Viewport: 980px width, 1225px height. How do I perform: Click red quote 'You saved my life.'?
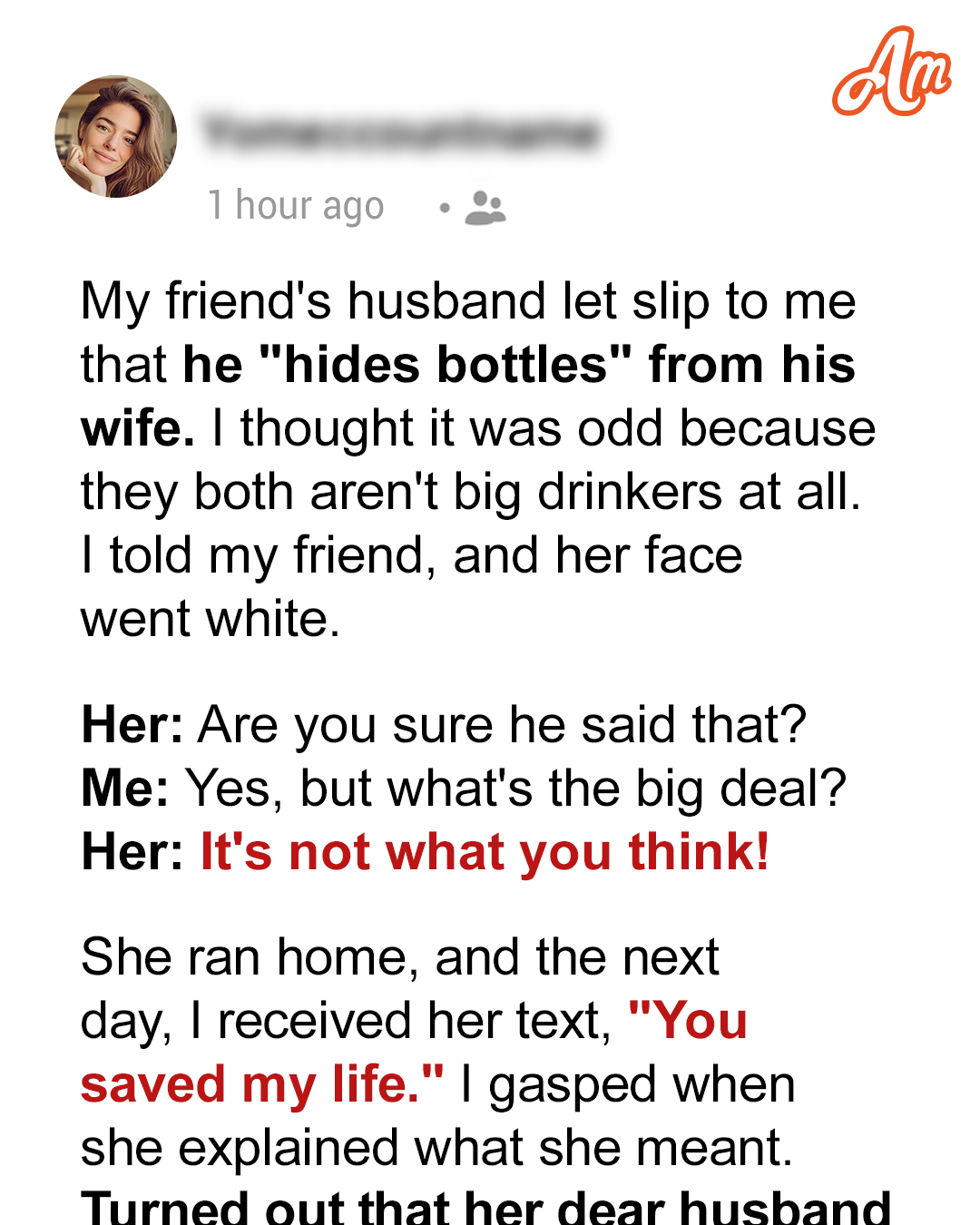tap(414, 1053)
